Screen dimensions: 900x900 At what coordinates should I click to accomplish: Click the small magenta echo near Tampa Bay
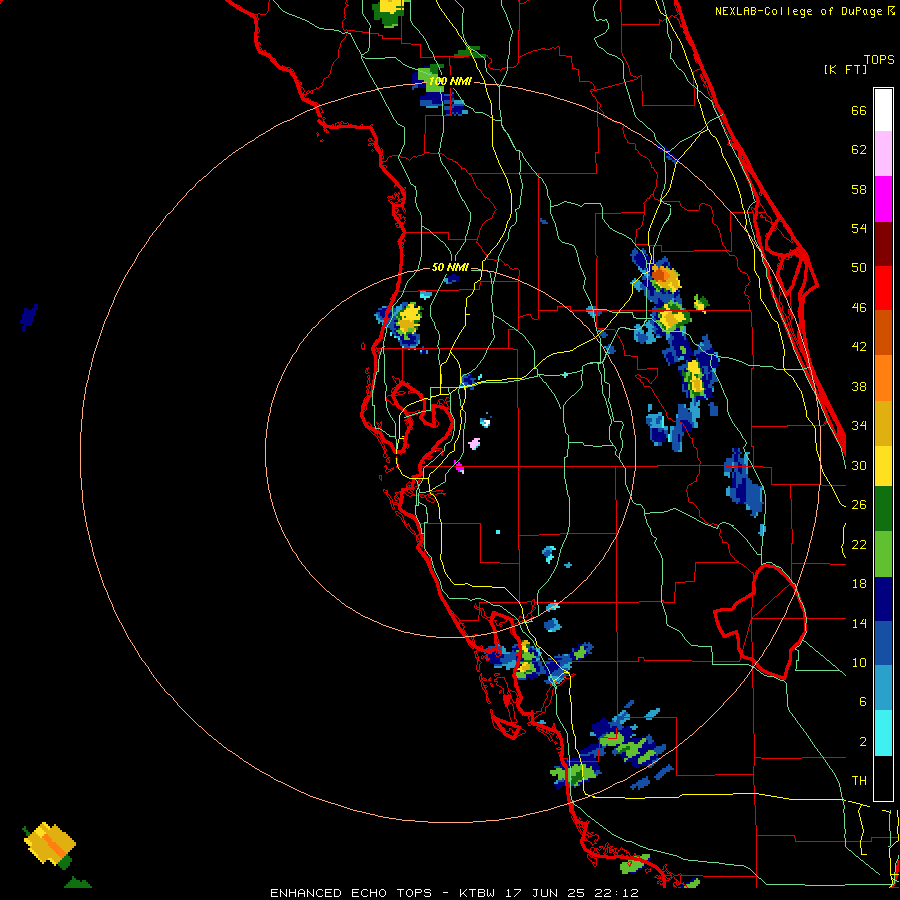click(x=459, y=467)
